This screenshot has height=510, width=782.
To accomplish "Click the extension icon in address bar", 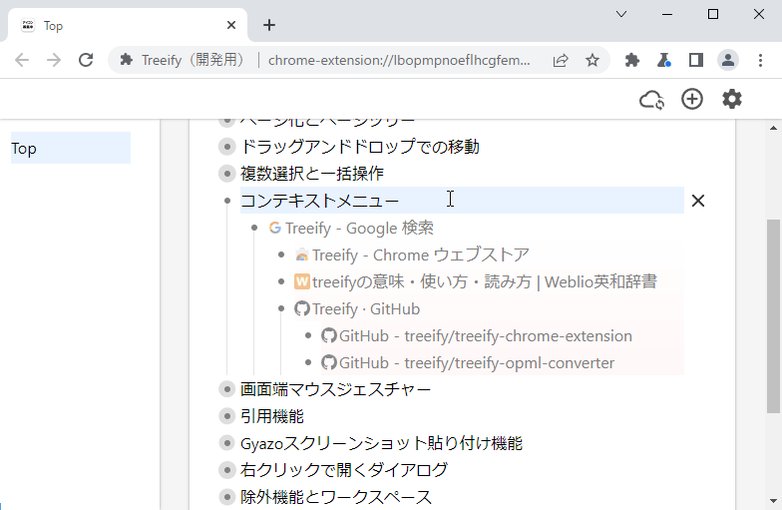I will (126, 60).
